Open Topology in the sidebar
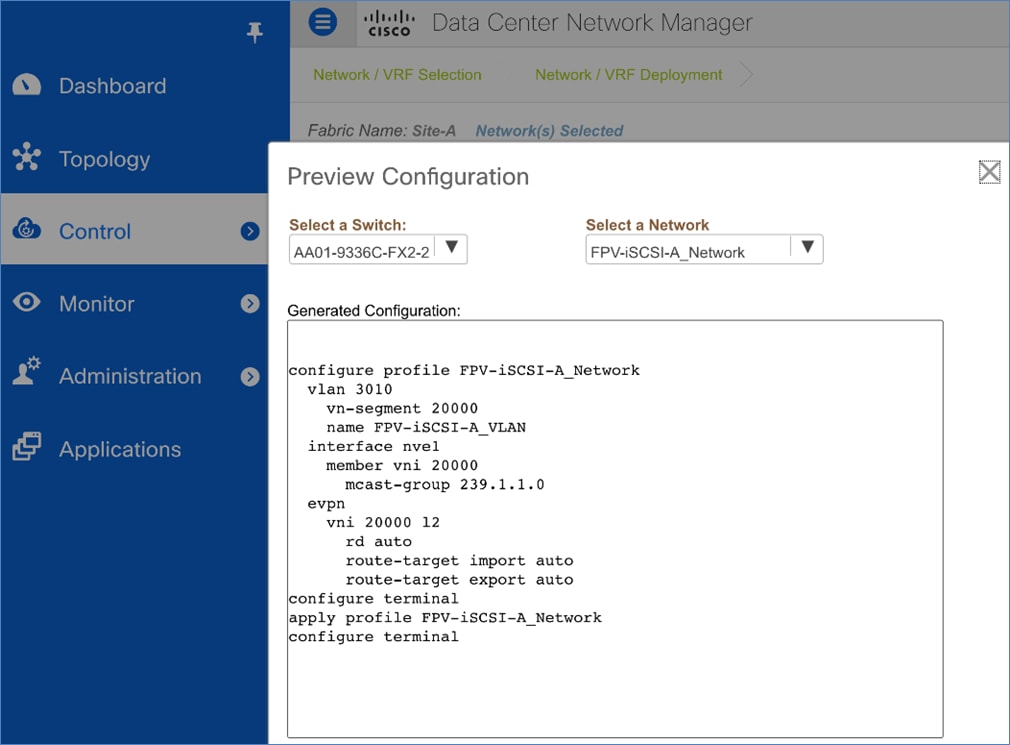Screen dimensions: 1010x745 tap(104, 159)
